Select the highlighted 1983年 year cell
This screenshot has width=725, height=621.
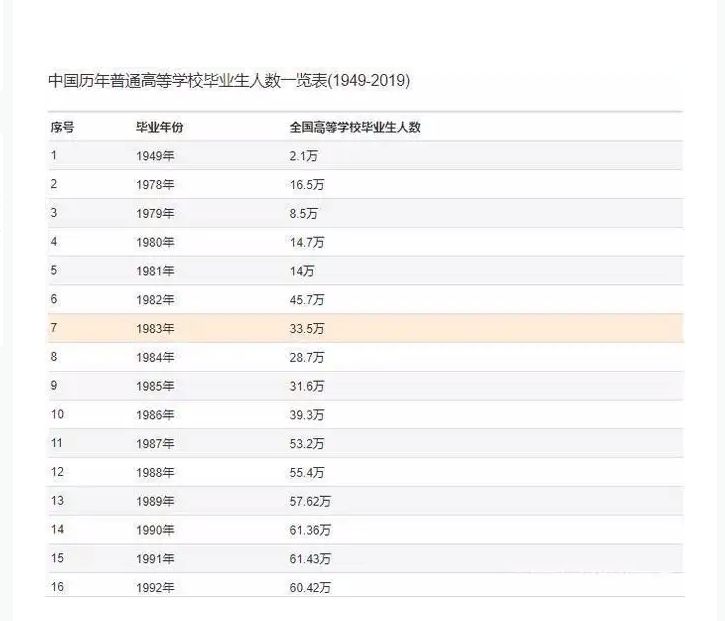[x=155, y=328]
